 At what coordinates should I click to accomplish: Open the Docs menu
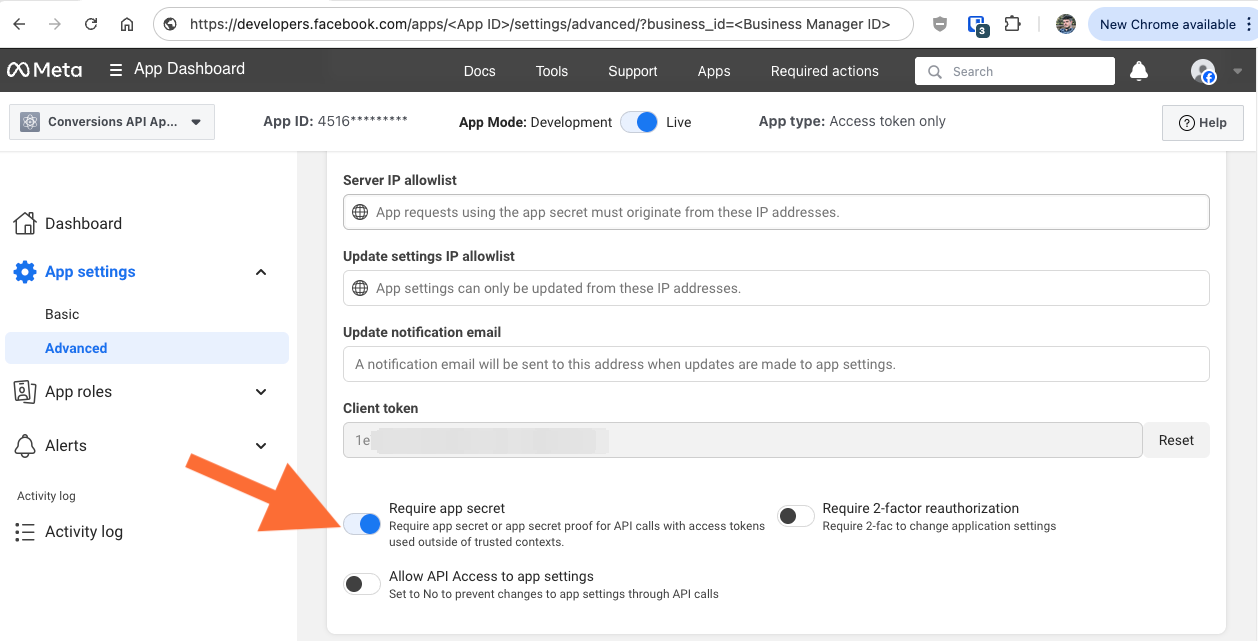click(x=479, y=71)
